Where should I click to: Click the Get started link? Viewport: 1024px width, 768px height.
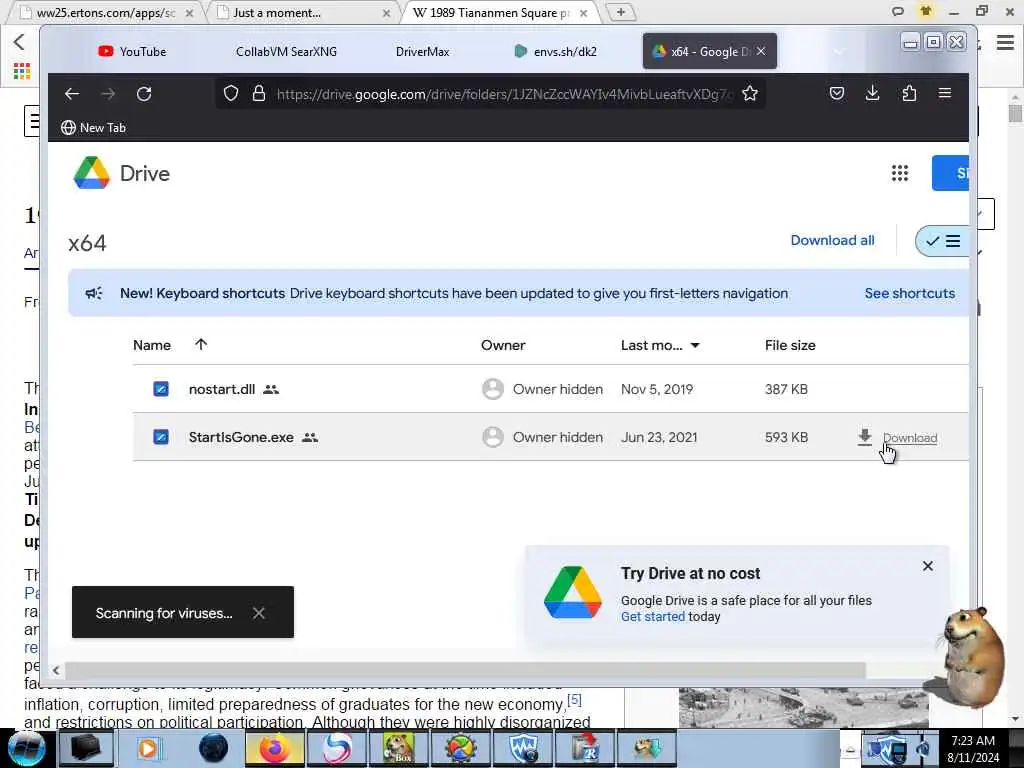pyautogui.click(x=652, y=616)
